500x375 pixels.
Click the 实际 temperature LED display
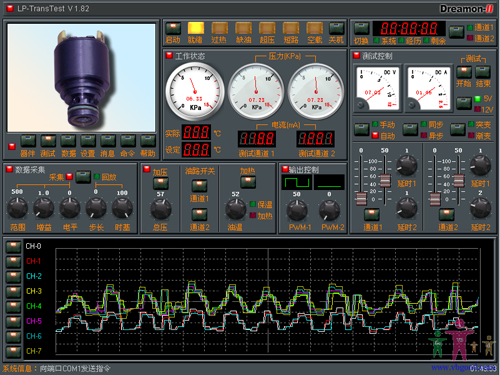click(196, 132)
